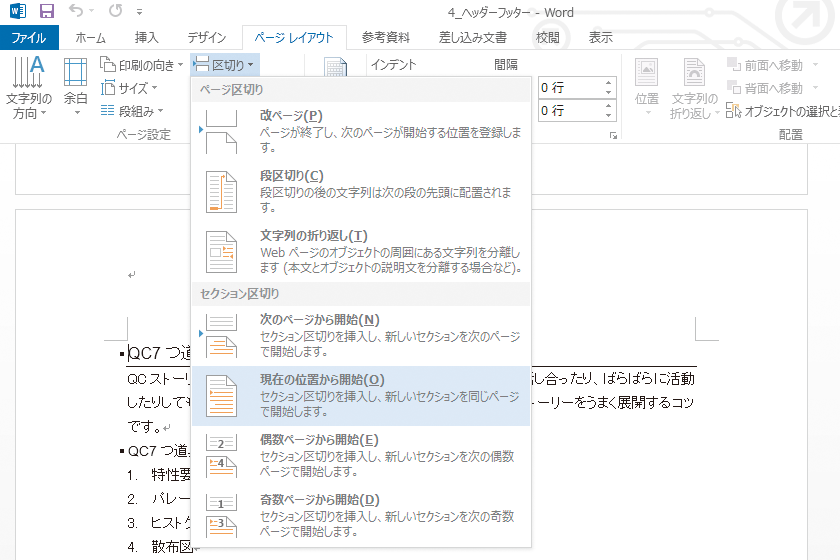Open the 印刷の向き orientation dropdown
The height and width of the screenshot is (560, 840).
(141, 65)
